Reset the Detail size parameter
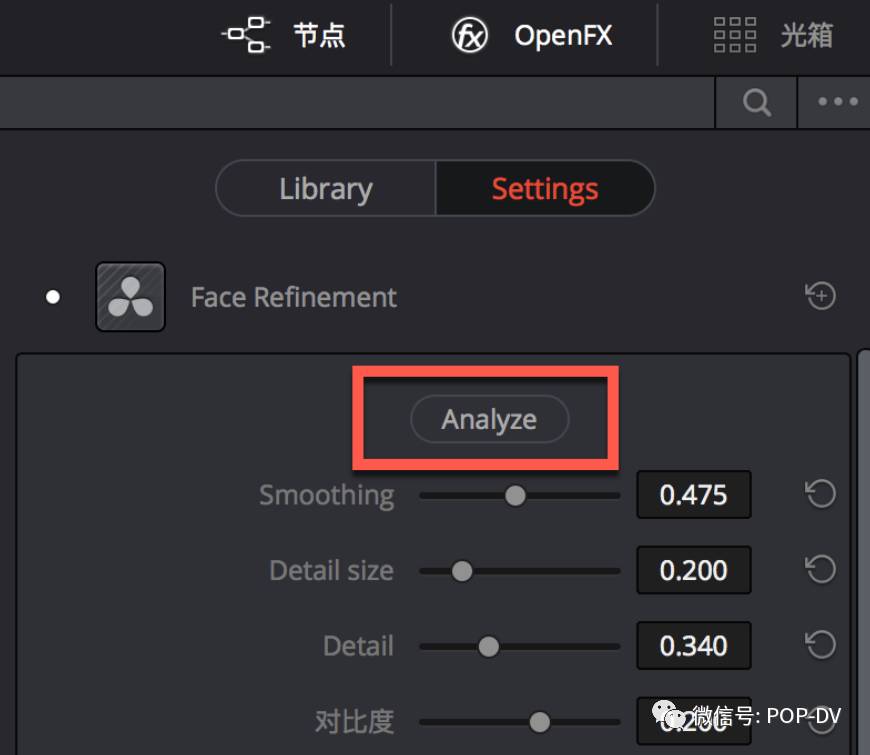870x755 pixels. (x=820, y=570)
